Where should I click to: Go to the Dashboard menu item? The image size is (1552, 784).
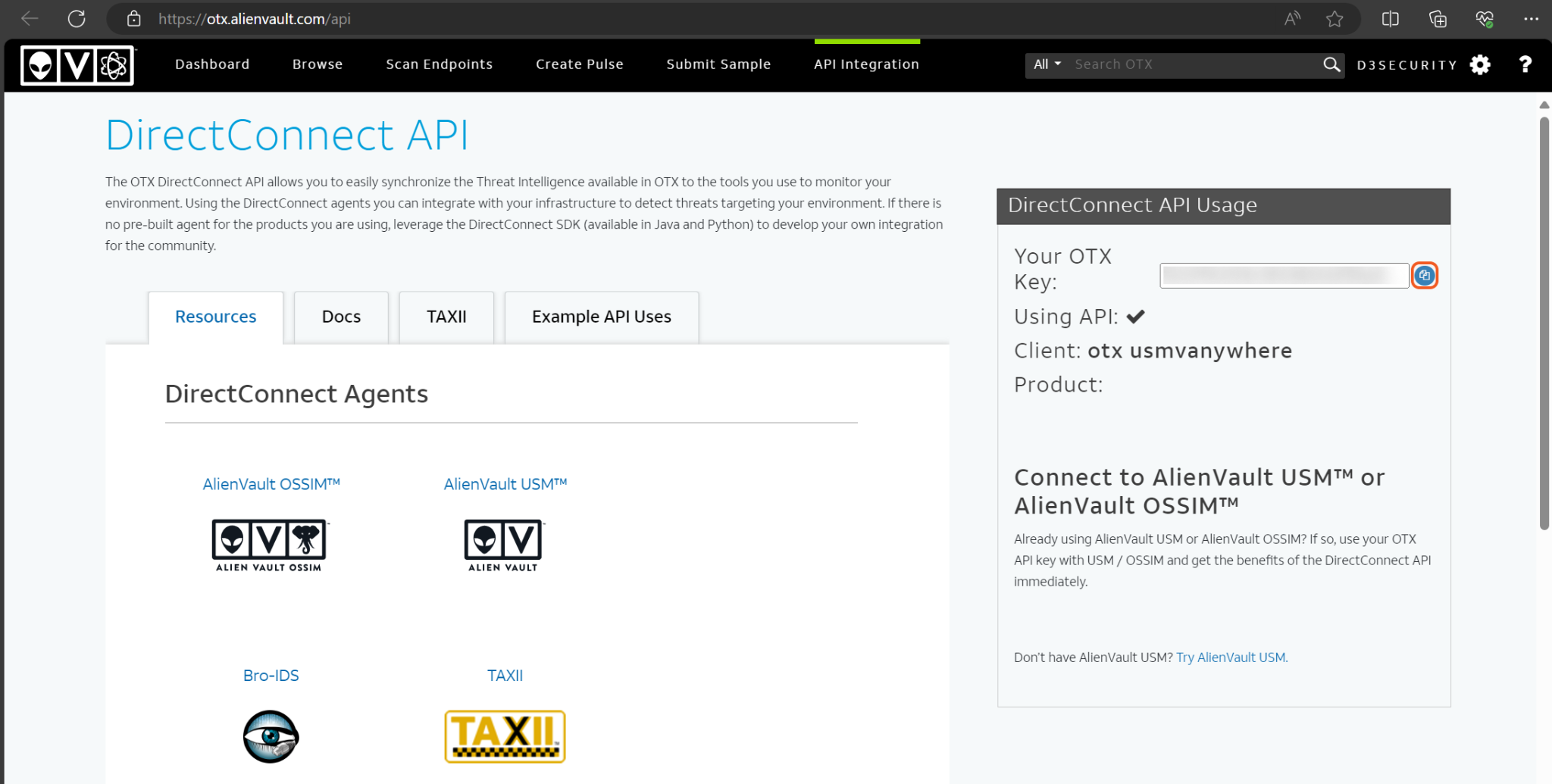212,64
